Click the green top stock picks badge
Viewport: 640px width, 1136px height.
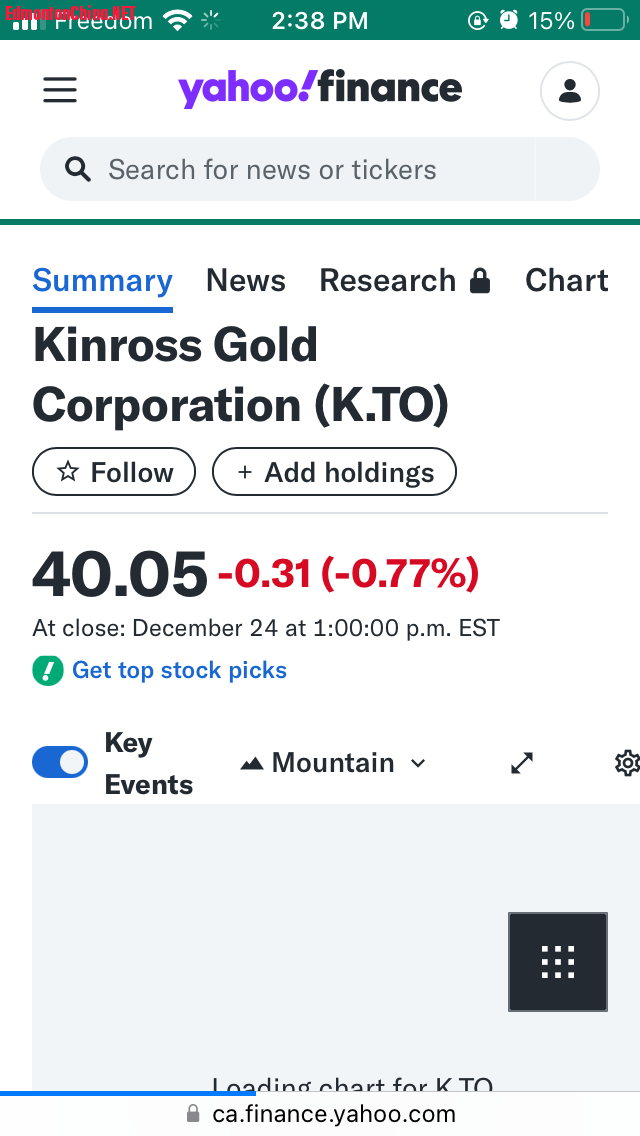[x=48, y=670]
